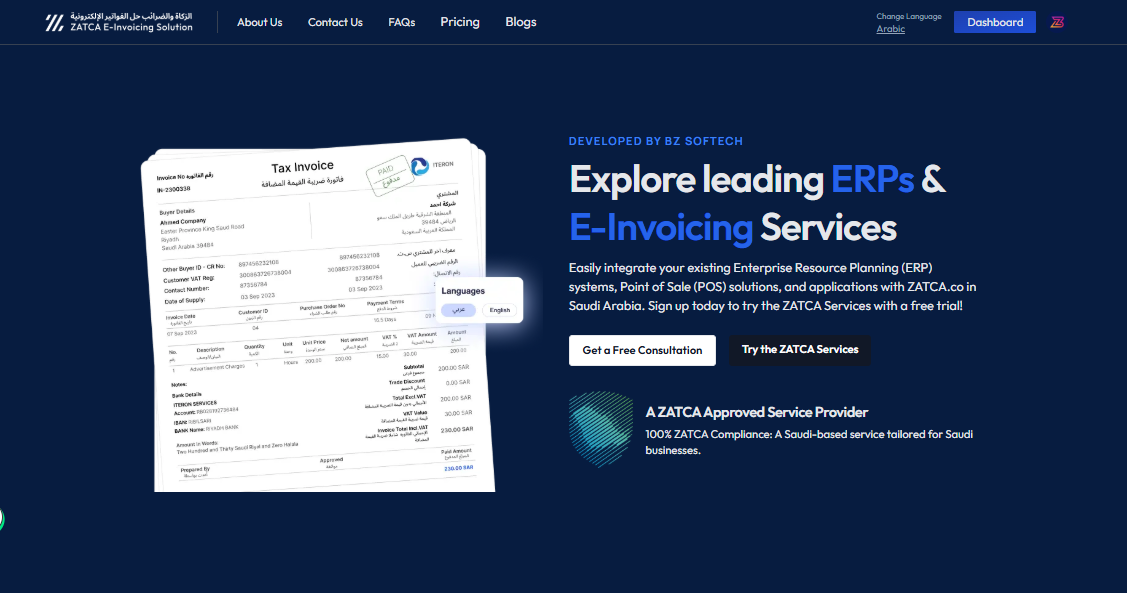This screenshot has height=593, width=1127.
Task: Click Get a Free Consultation button
Action: tap(642, 350)
